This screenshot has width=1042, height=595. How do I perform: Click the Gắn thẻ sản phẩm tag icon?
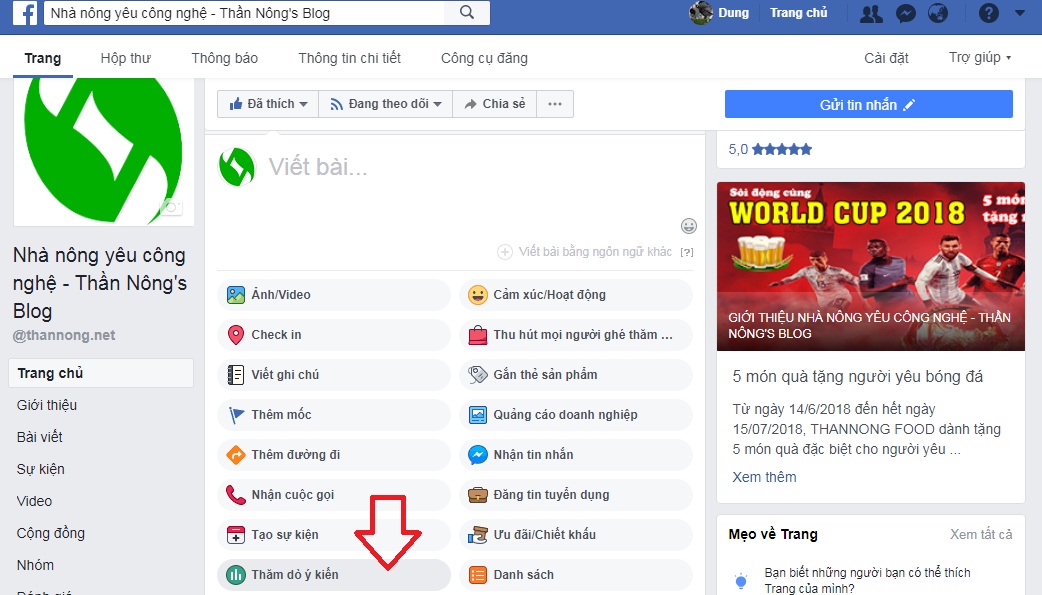pyautogui.click(x=478, y=375)
